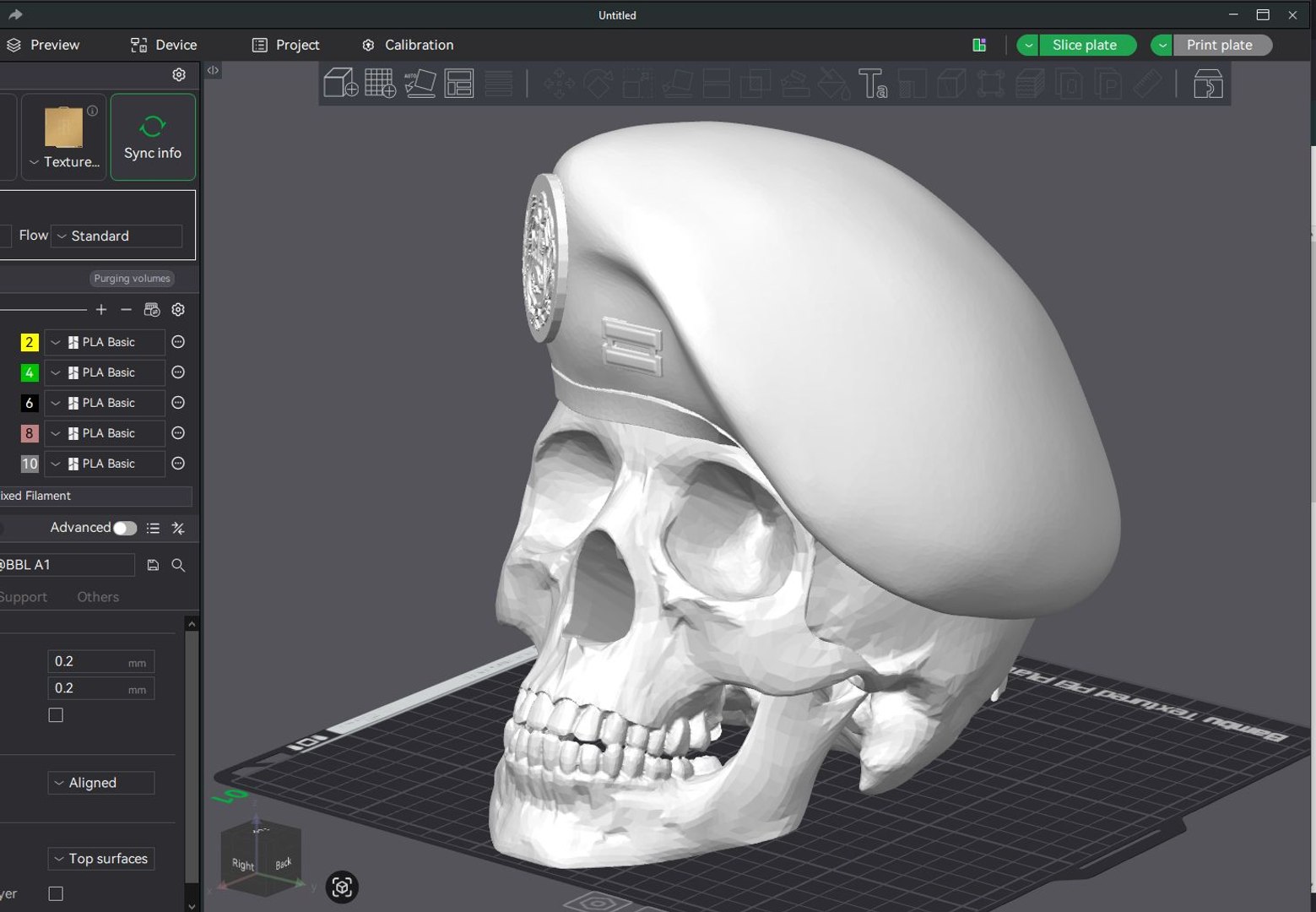The height and width of the screenshot is (912, 1316).
Task: Tick the checkbox below the 0.2 mm fields
Action: pos(56,715)
